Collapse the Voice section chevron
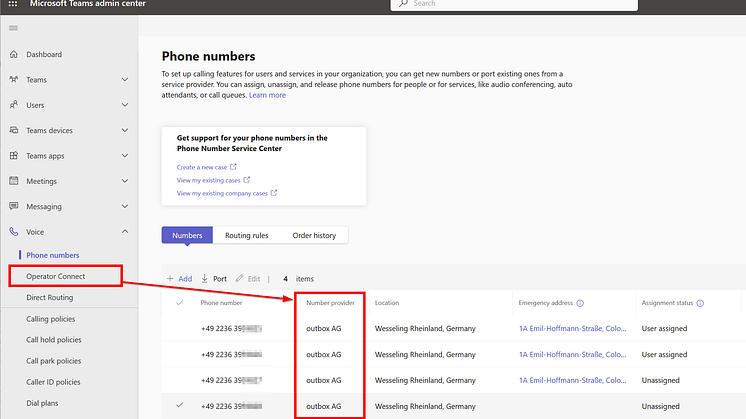This screenshot has height=419, width=746. pyautogui.click(x=125, y=232)
